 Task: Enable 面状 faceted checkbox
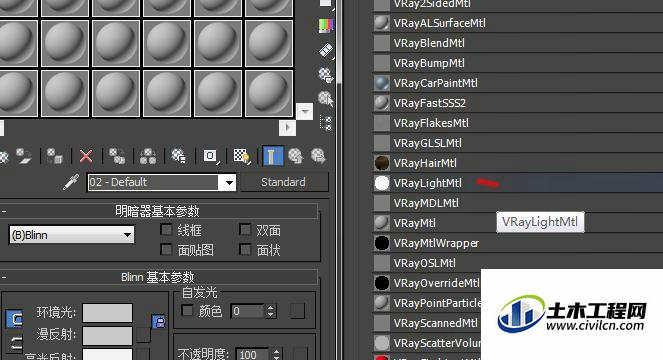coord(245,250)
